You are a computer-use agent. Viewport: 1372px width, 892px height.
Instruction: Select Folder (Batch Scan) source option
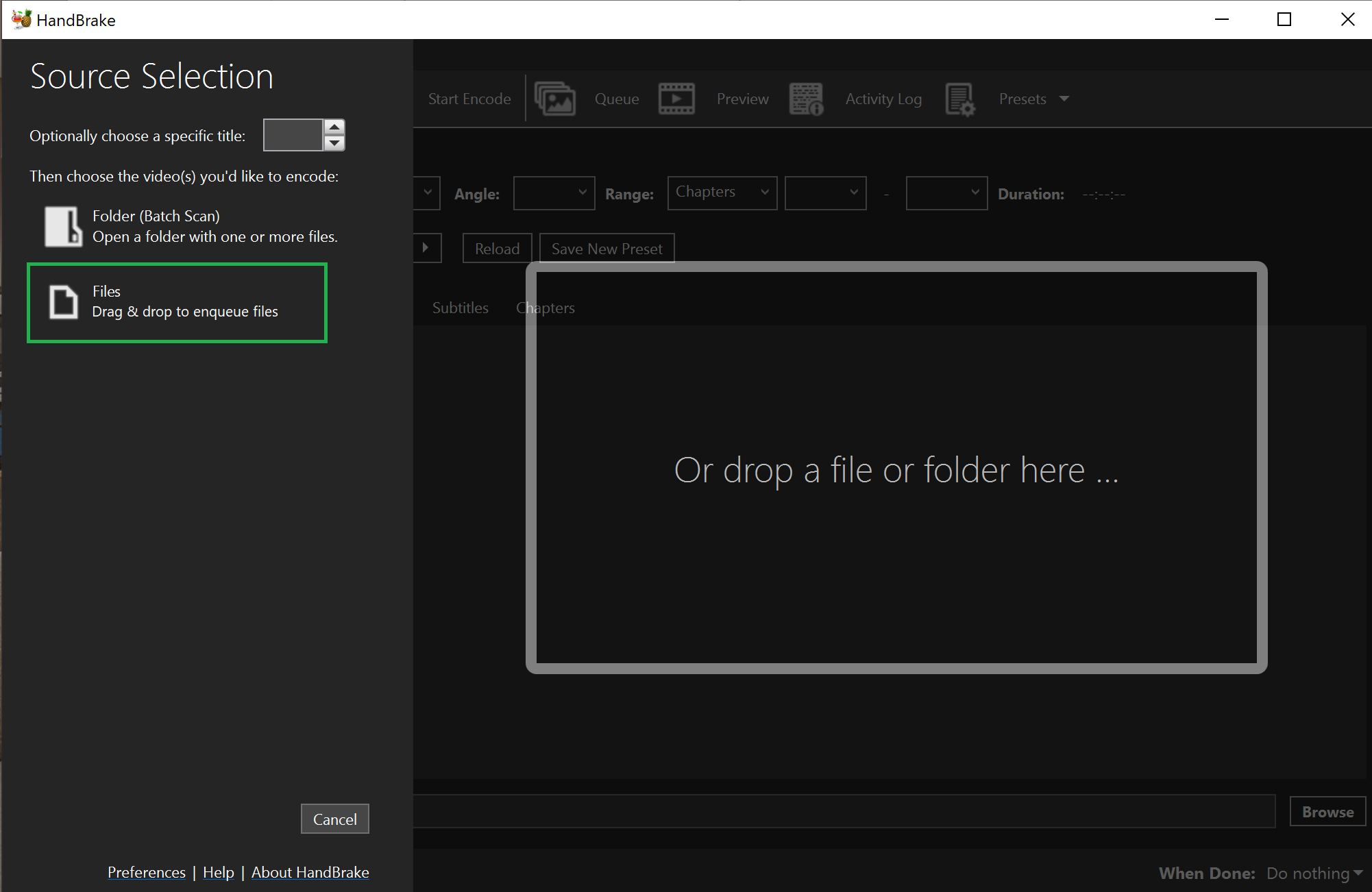point(192,226)
